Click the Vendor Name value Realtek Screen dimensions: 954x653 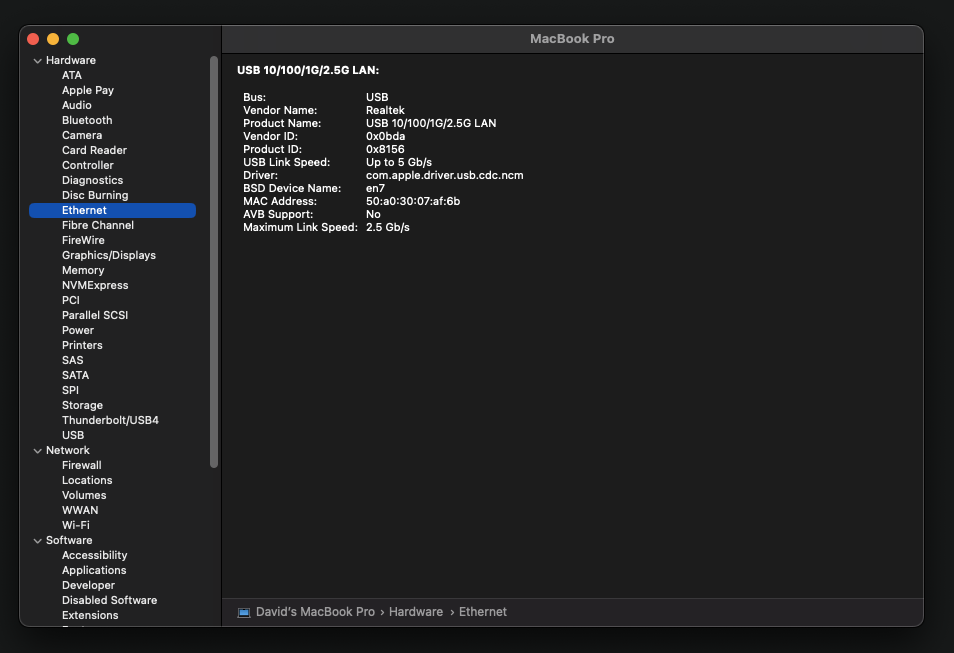385,110
